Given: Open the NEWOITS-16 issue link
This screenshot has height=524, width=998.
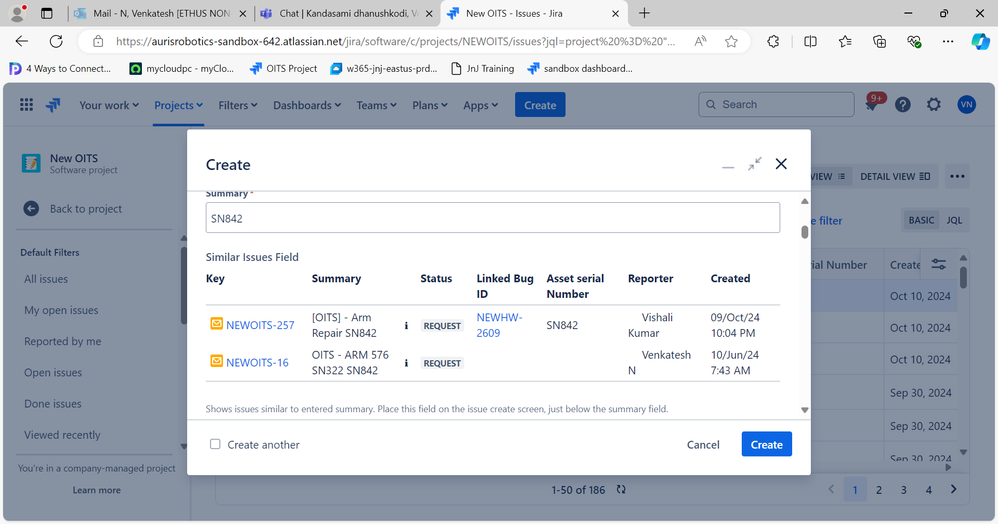Looking at the screenshot, I should point(257,362).
